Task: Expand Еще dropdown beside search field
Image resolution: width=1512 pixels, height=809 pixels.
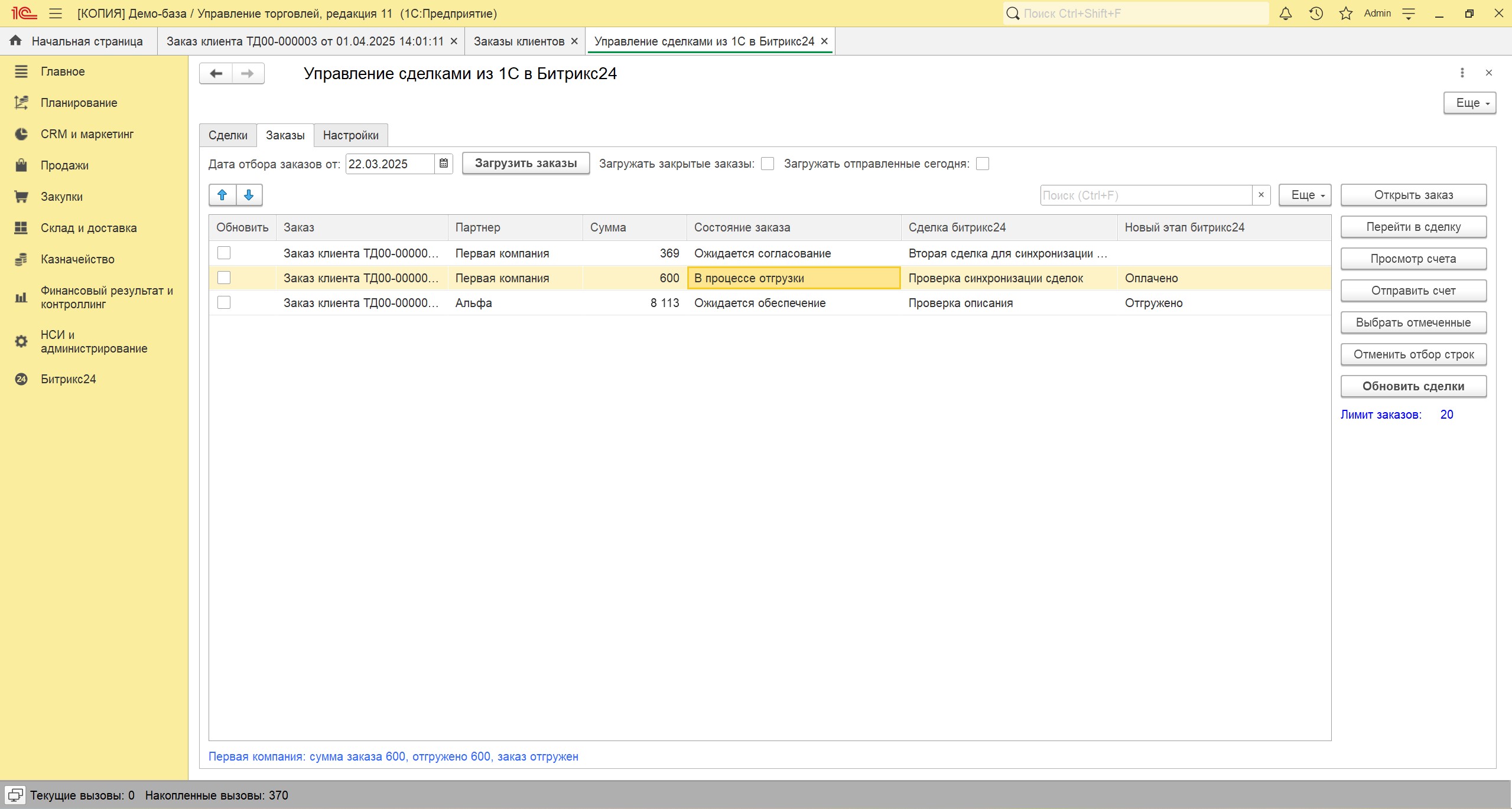Action: [x=1304, y=195]
